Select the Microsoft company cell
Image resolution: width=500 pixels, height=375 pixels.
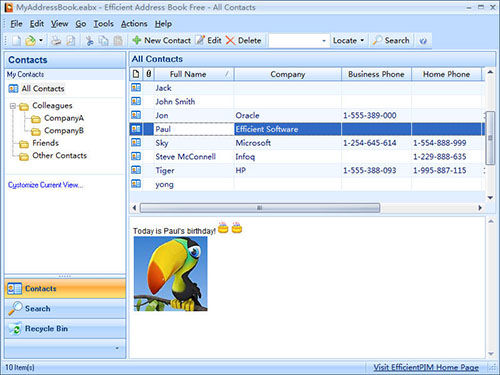pyautogui.click(x=288, y=143)
